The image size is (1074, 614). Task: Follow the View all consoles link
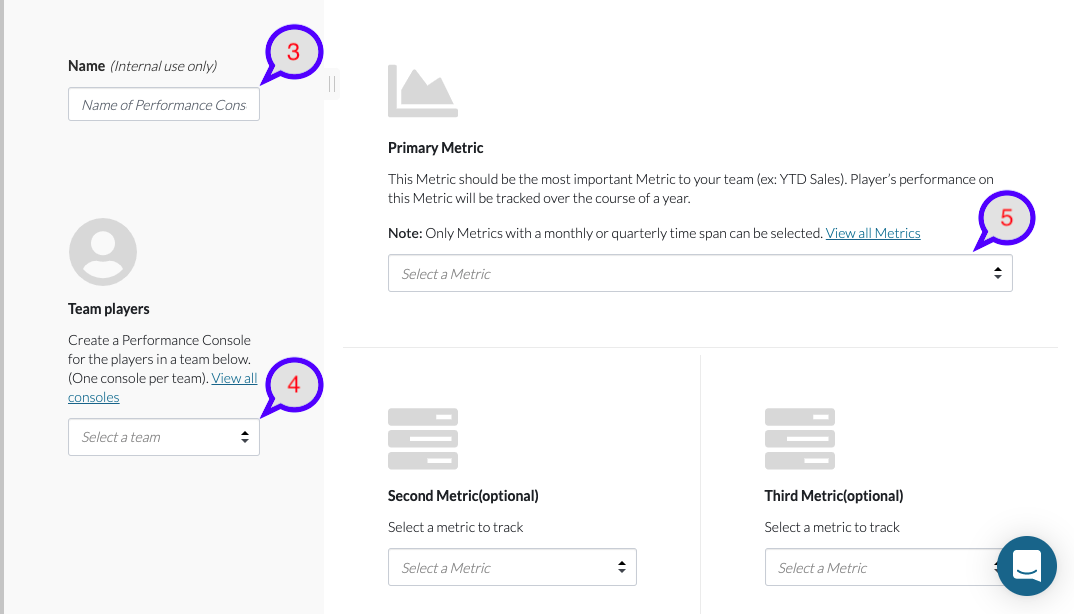pyautogui.click(x=162, y=388)
